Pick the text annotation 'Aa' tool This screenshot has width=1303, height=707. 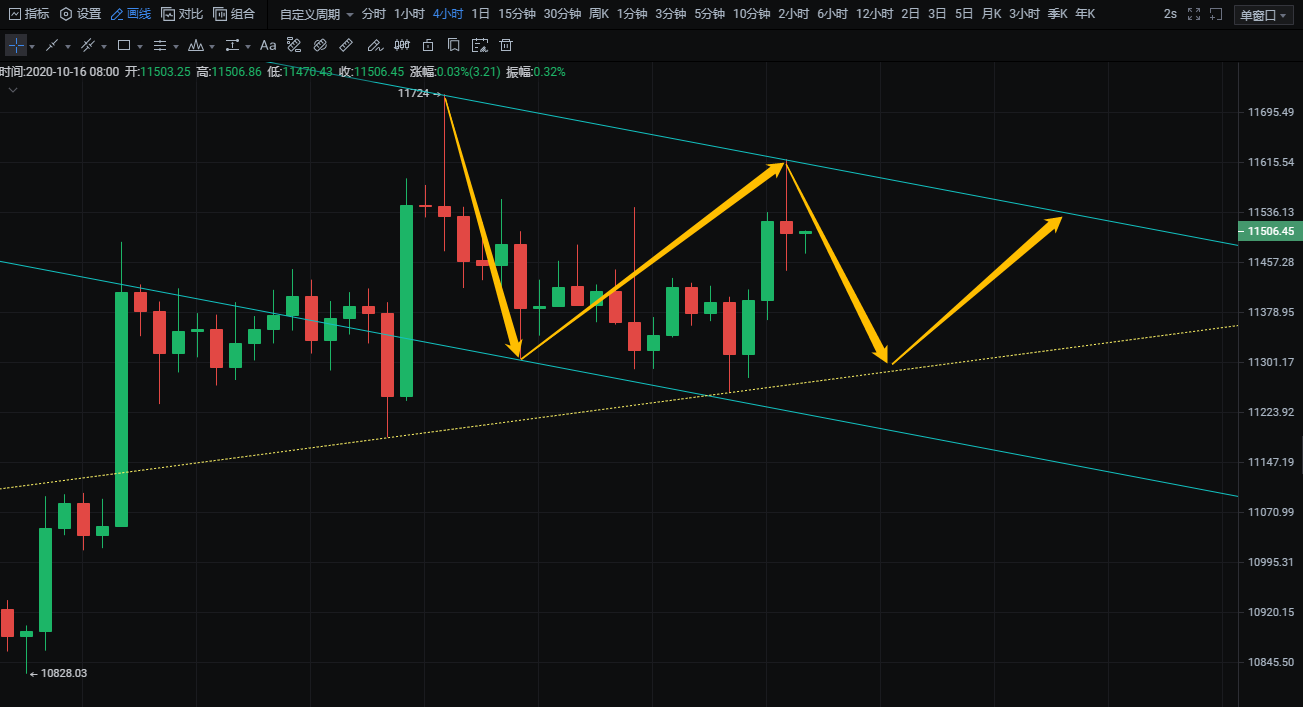(x=268, y=46)
